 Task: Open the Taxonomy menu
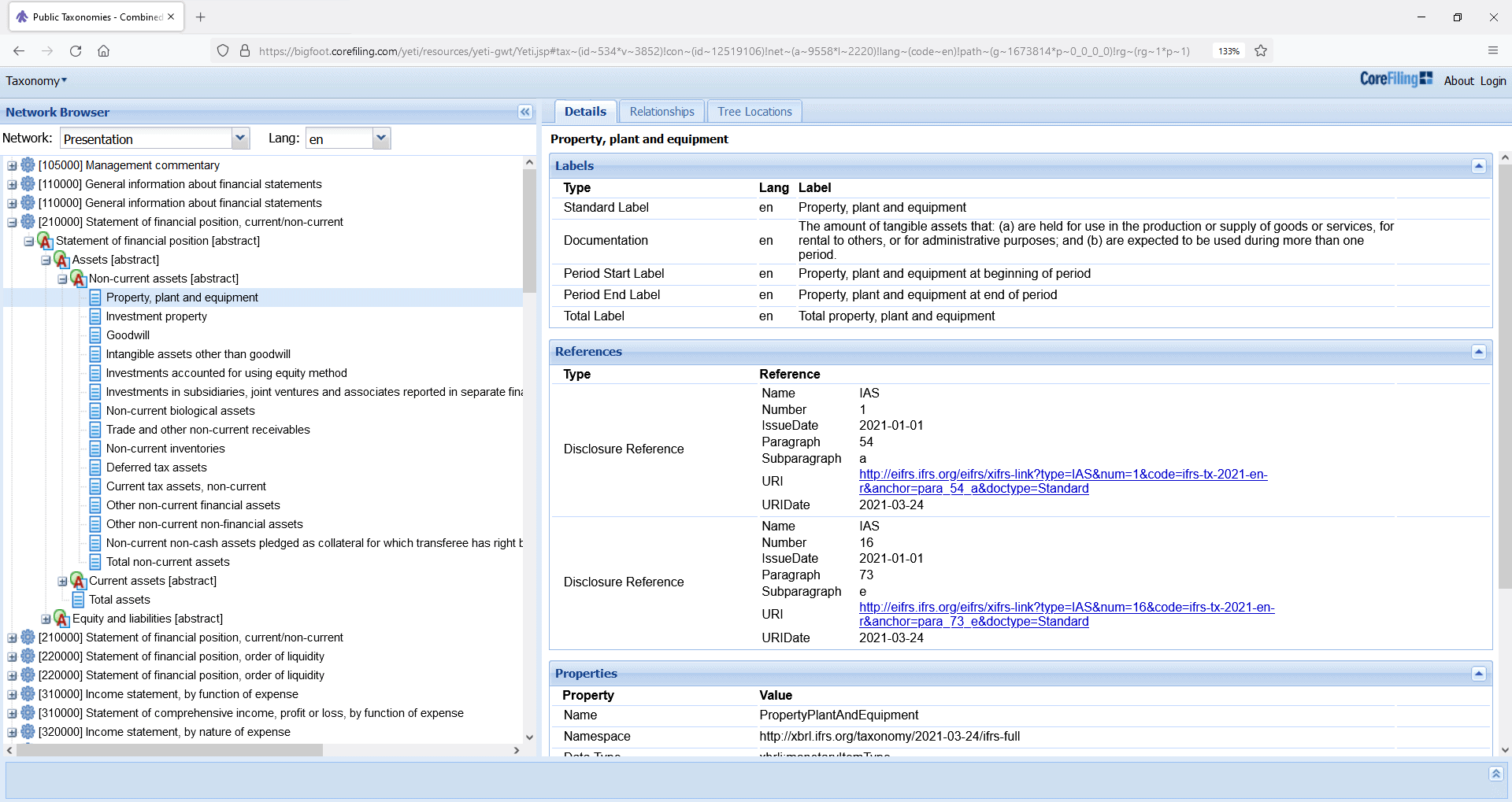(36, 81)
